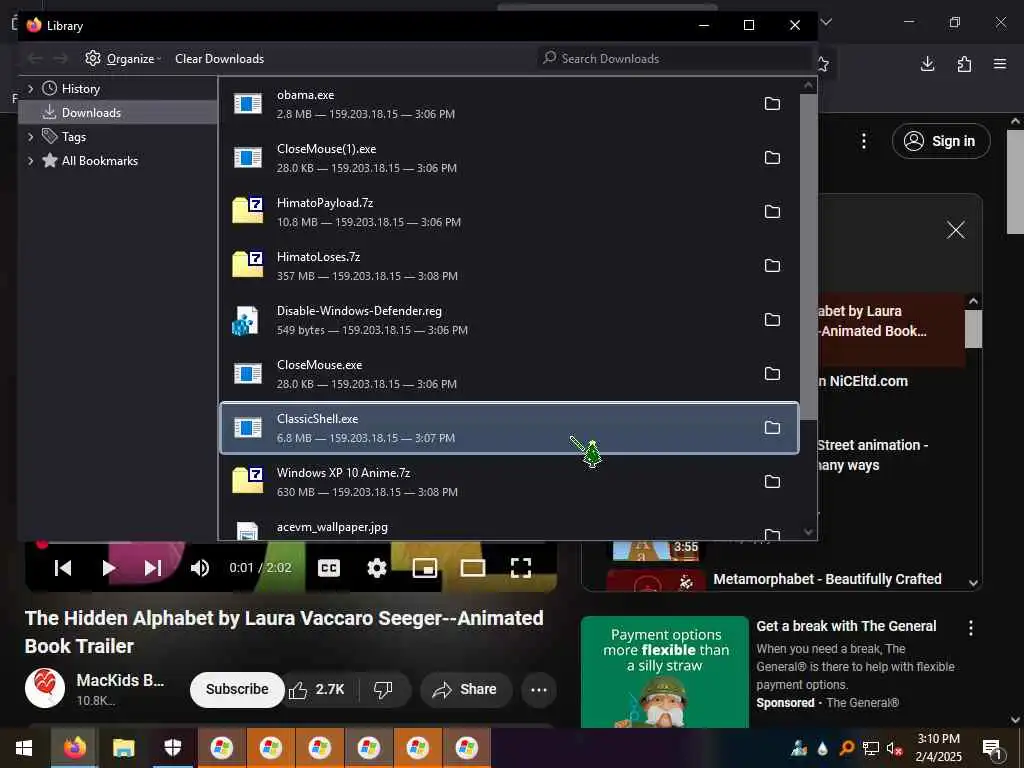
Task: Open Windows Security shield on taskbar
Action: tap(172, 748)
